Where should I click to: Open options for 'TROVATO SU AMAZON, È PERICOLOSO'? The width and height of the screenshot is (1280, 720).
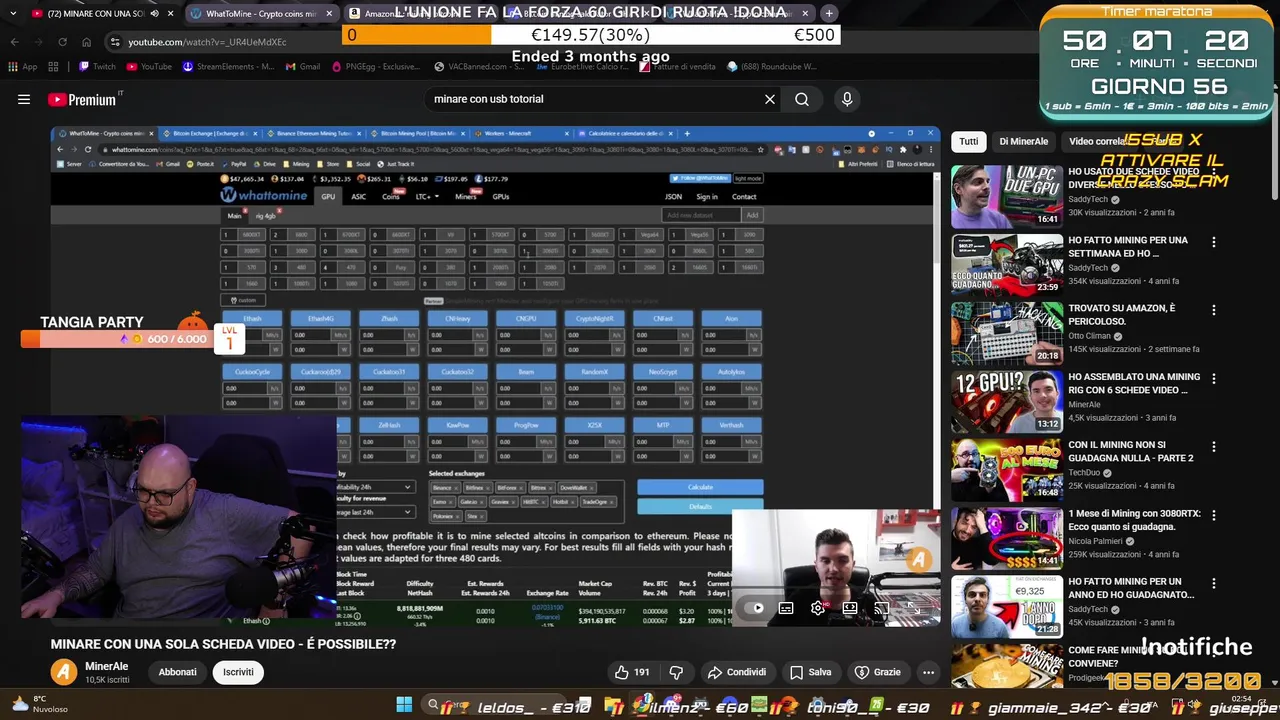coord(1214,310)
